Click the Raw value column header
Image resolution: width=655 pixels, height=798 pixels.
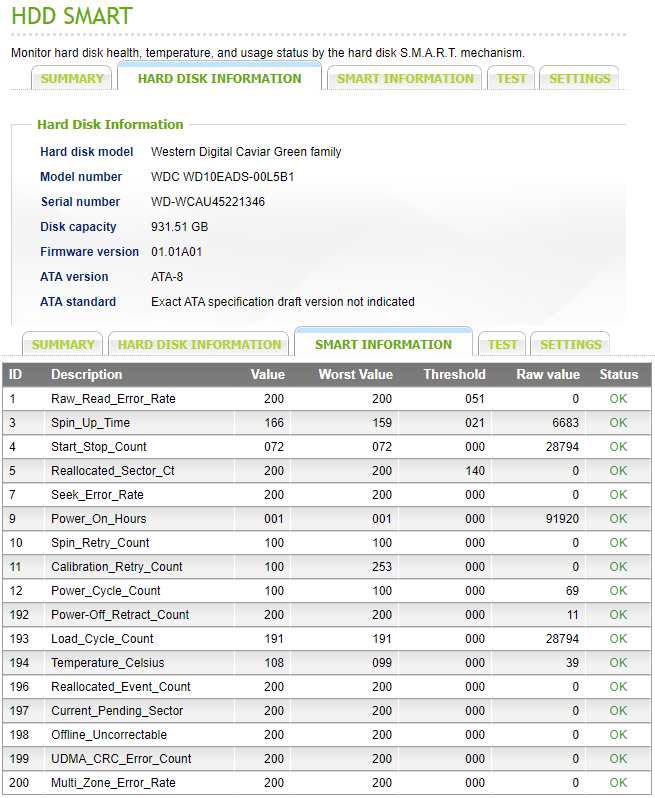(548, 375)
